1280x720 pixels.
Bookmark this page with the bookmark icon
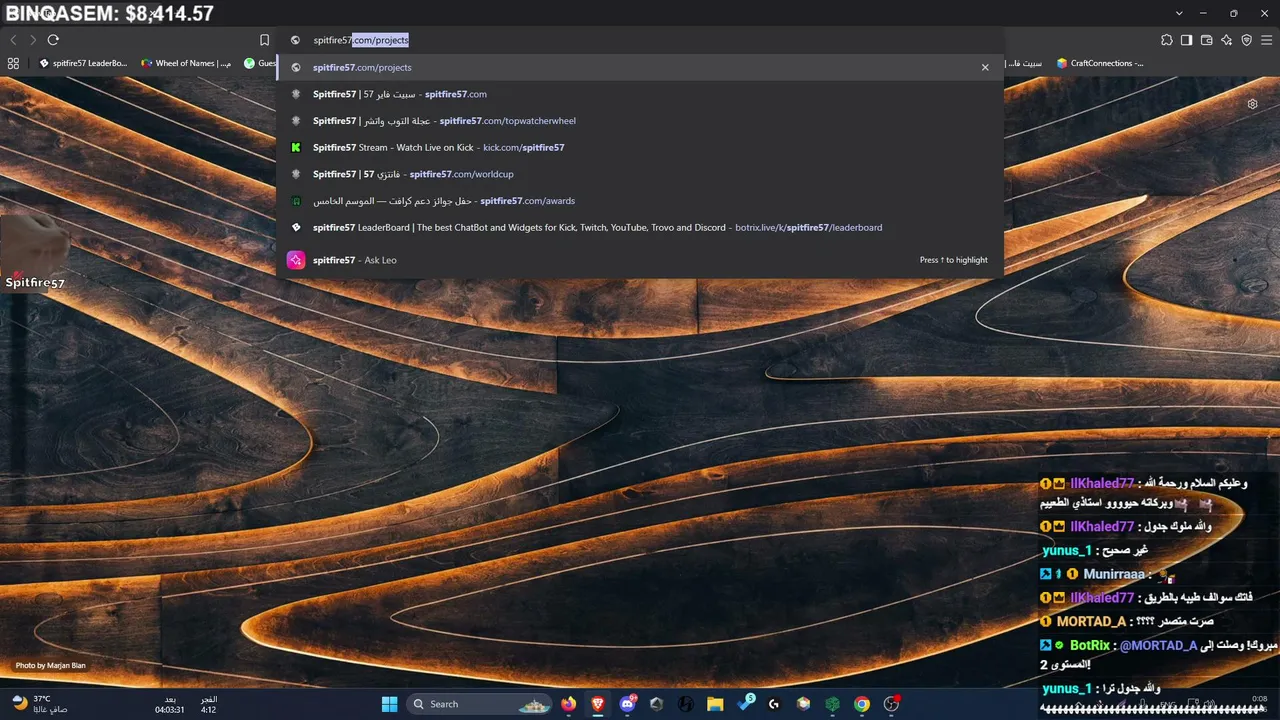pyautogui.click(x=264, y=40)
